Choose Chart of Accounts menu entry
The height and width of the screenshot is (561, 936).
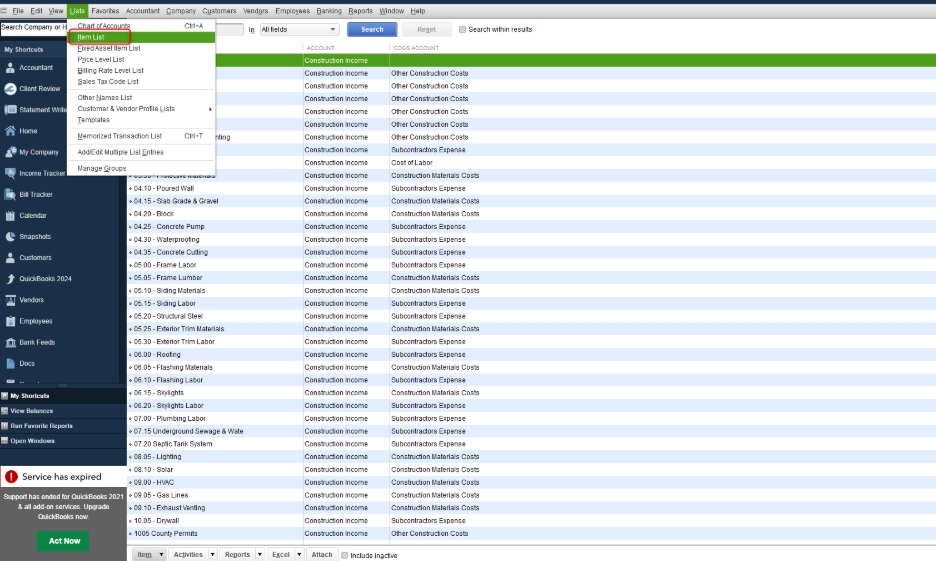(141, 26)
